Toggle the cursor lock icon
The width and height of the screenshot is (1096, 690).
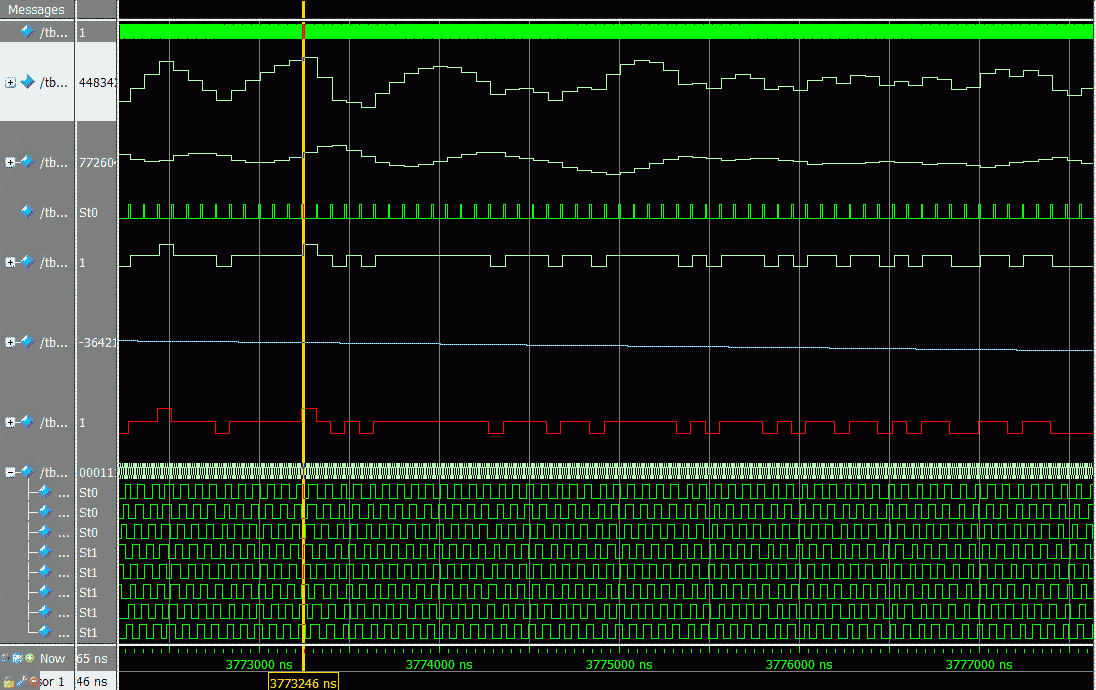click(x=8, y=682)
